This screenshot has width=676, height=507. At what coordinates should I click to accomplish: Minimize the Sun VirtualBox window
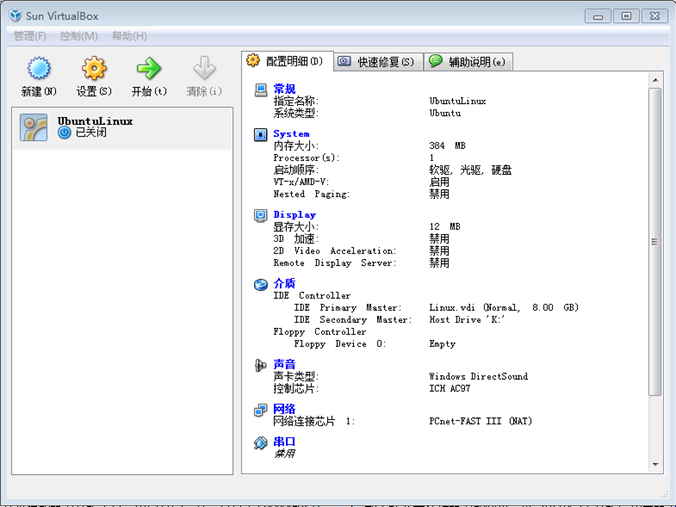click(x=598, y=16)
